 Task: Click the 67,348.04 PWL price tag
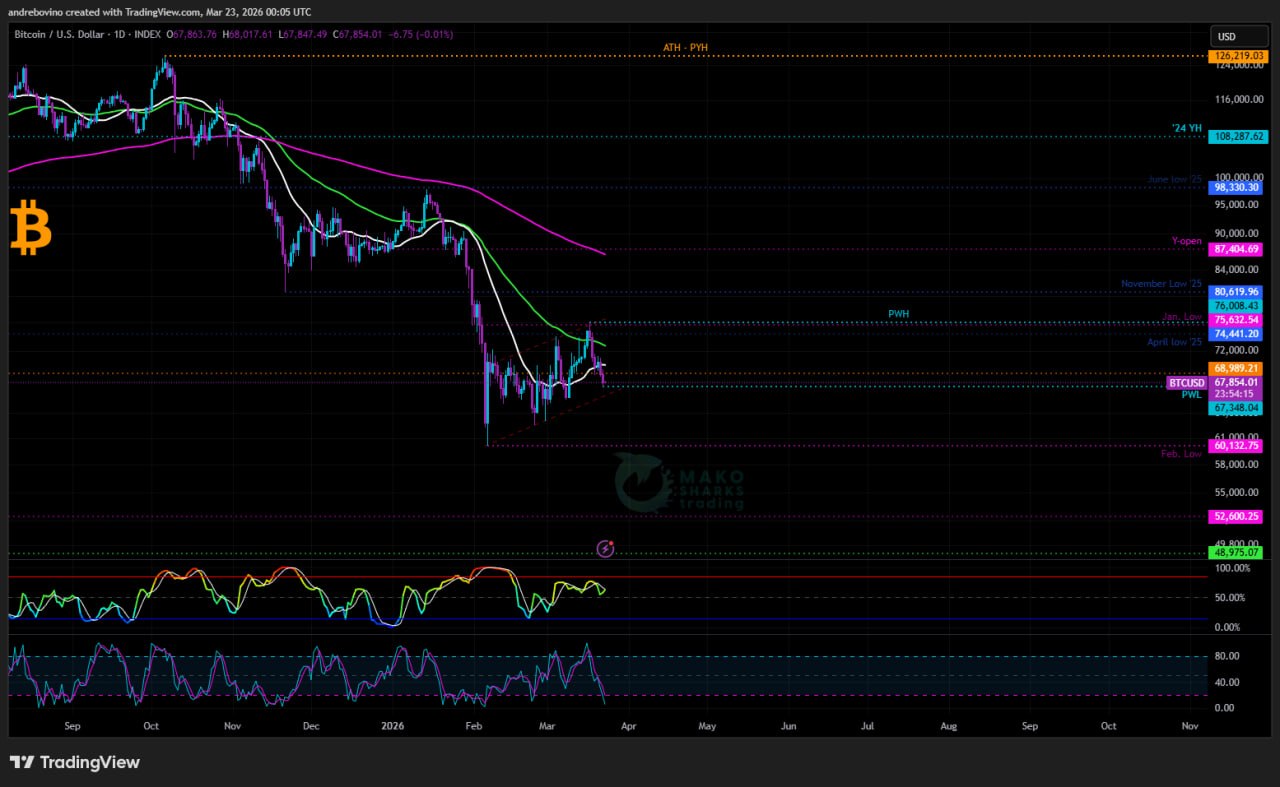[1237, 408]
